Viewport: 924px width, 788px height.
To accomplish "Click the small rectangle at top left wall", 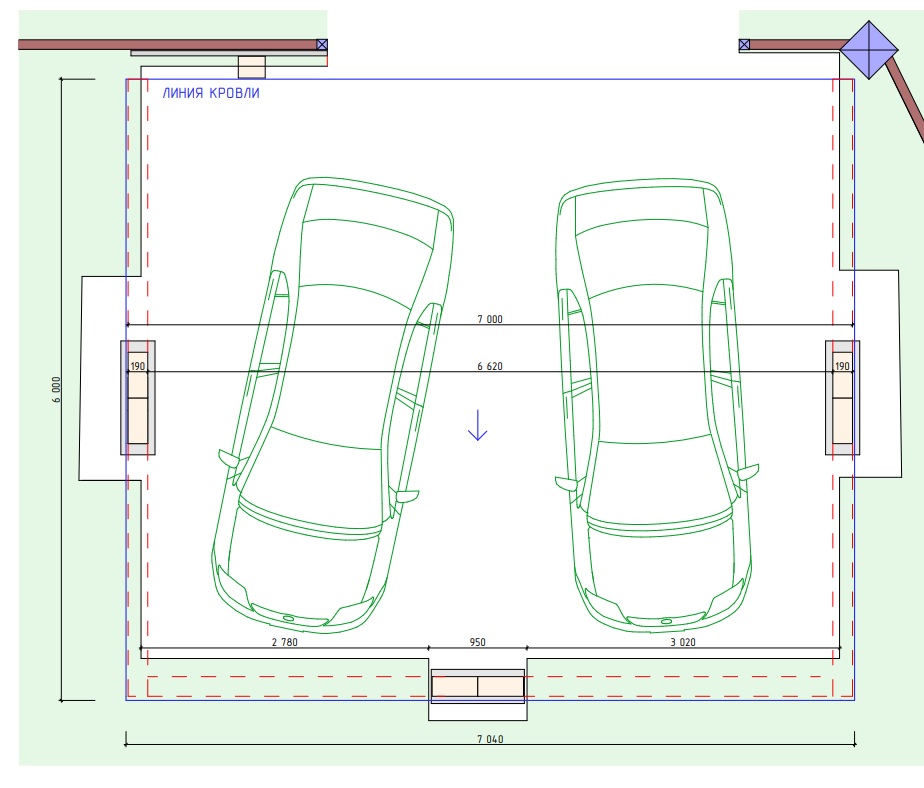I will tap(251, 67).
